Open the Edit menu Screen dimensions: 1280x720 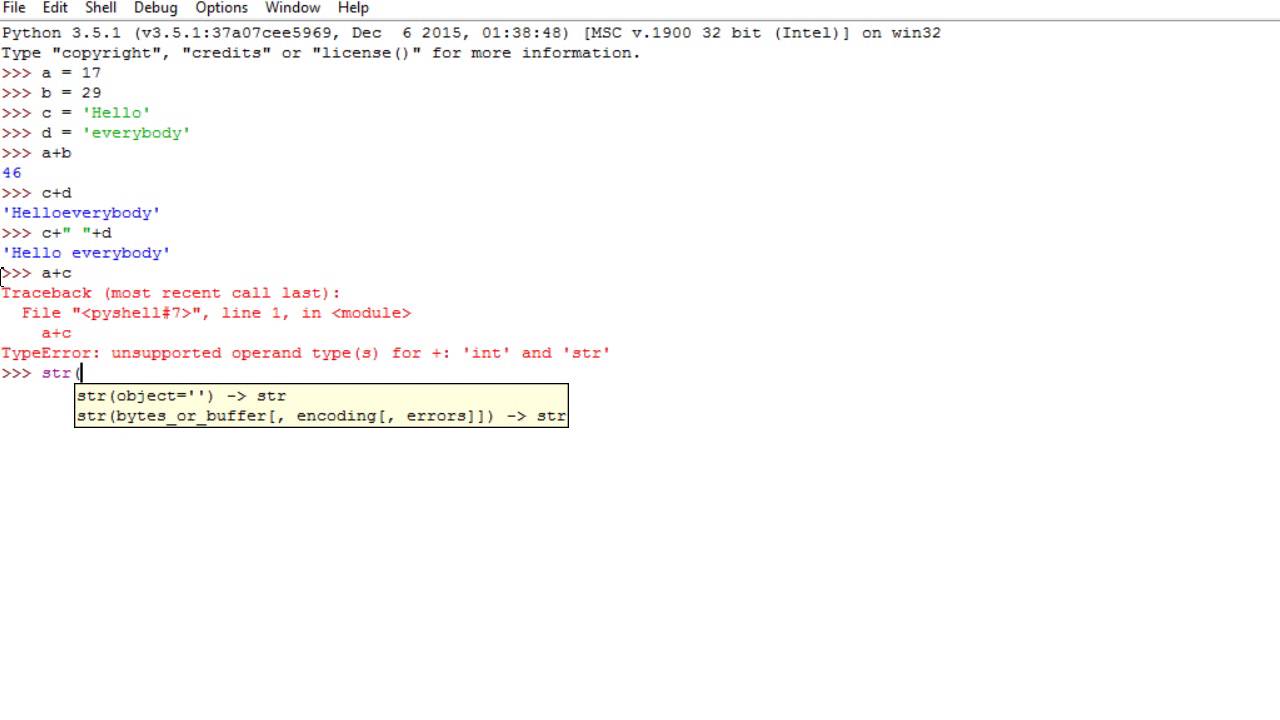(x=55, y=8)
